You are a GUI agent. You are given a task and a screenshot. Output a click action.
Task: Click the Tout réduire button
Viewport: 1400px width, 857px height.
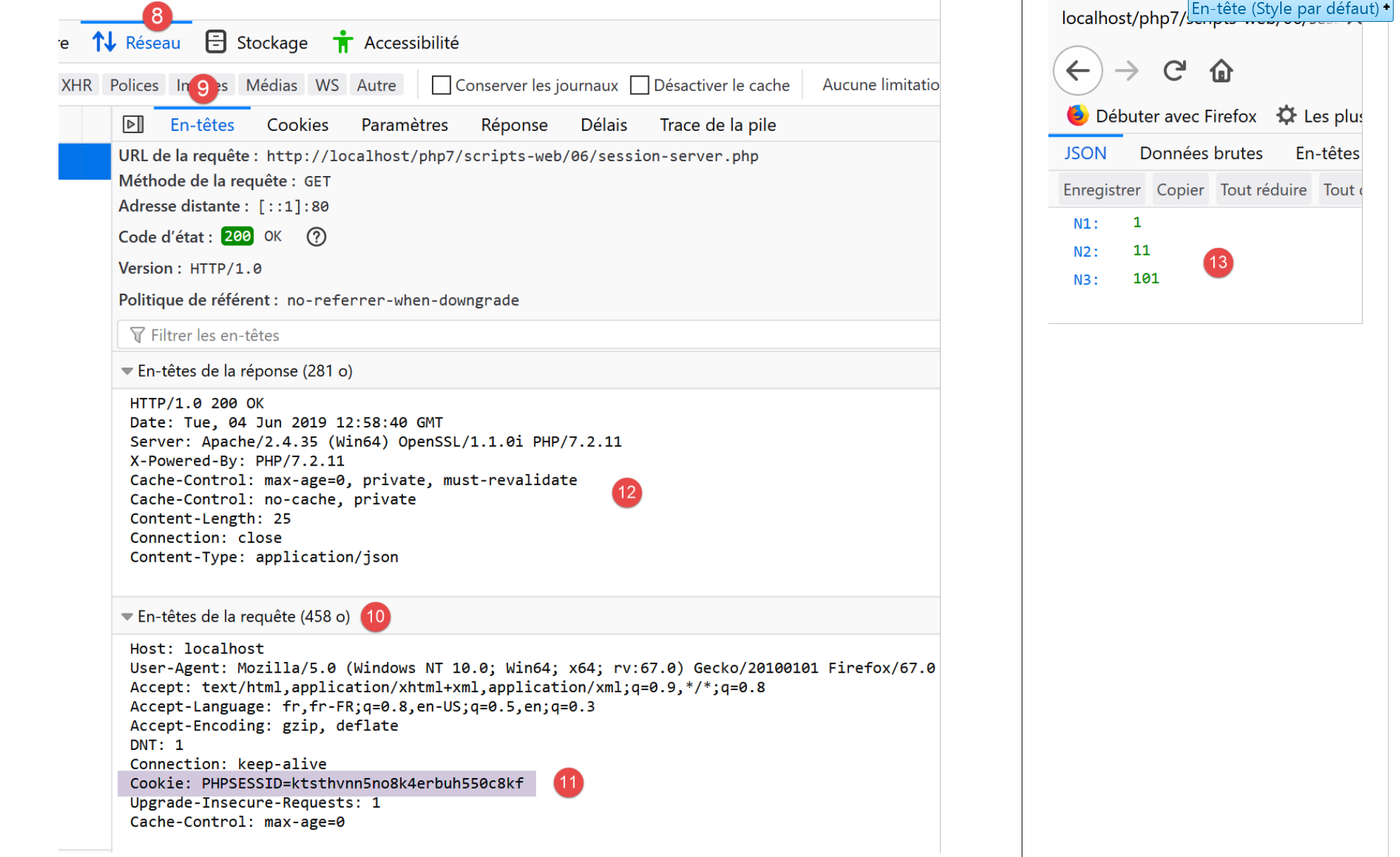tap(1263, 189)
